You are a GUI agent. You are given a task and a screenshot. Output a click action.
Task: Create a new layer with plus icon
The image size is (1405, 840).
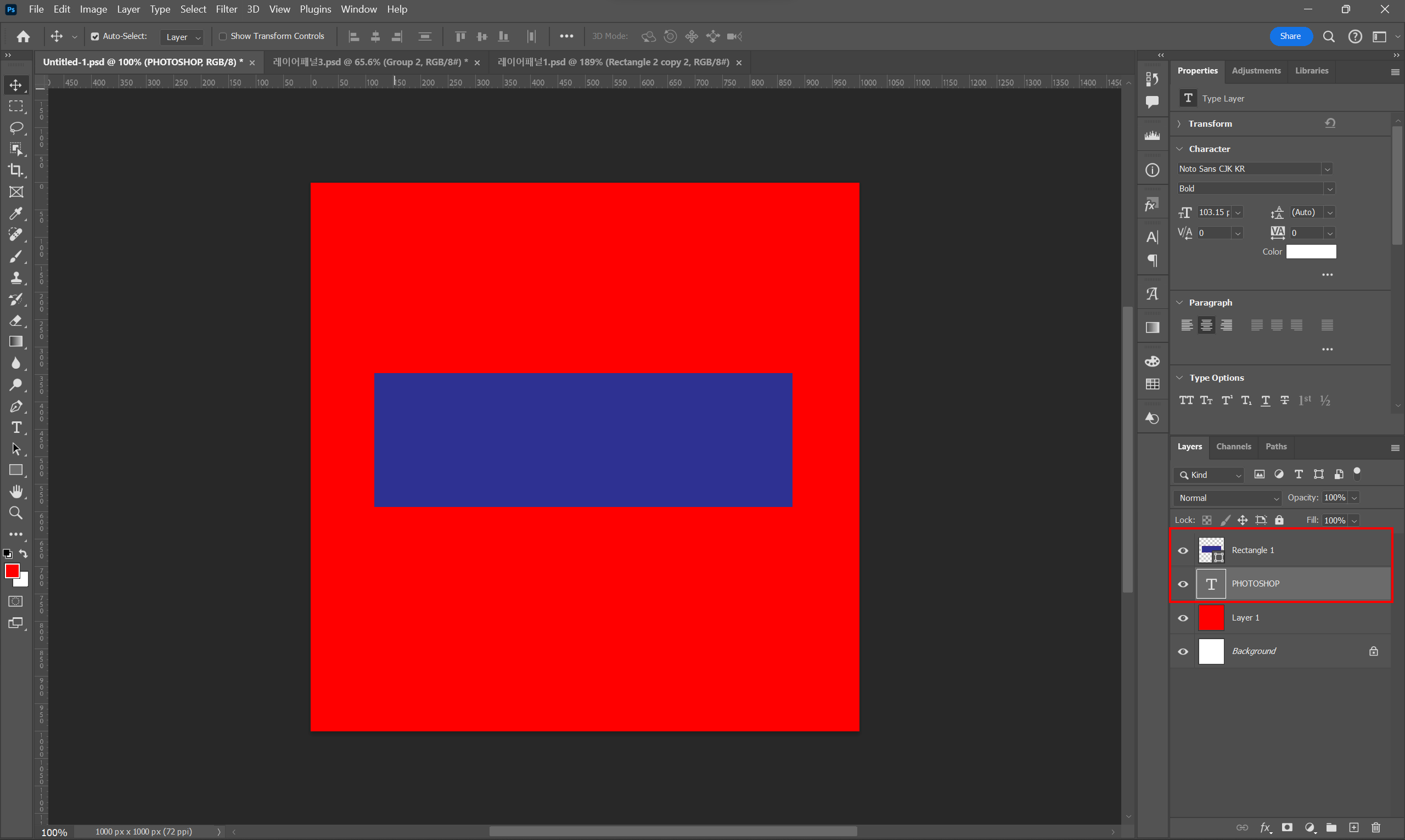point(1353,827)
